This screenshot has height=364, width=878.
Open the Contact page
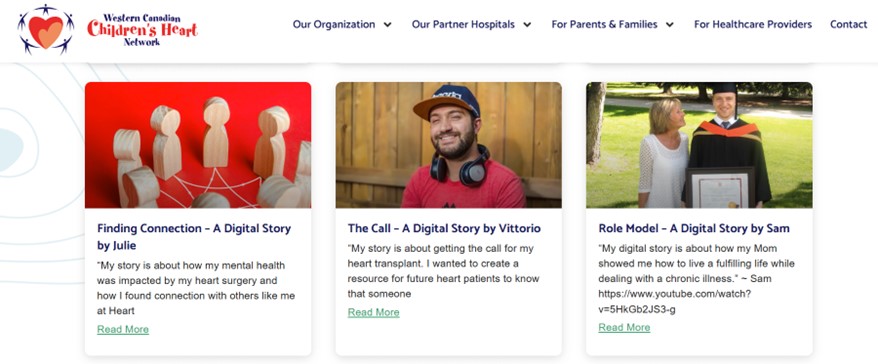click(848, 25)
